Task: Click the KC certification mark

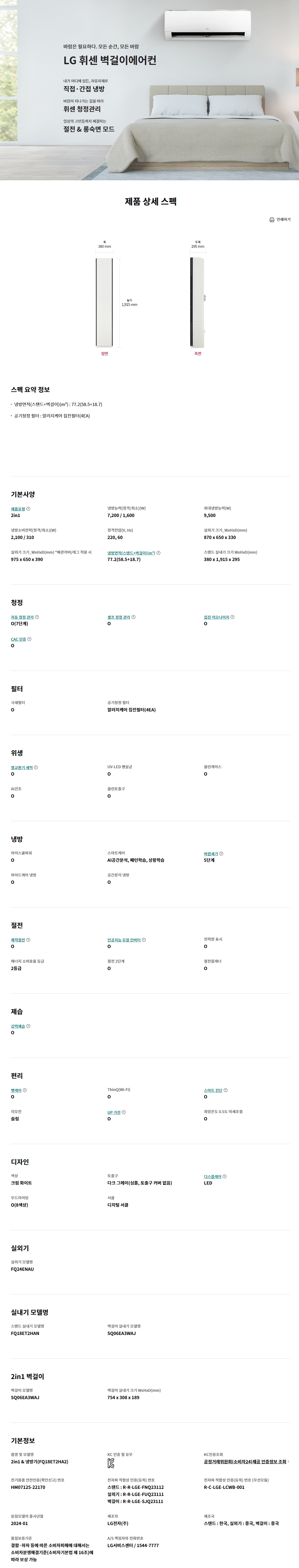Action: coord(111,1463)
